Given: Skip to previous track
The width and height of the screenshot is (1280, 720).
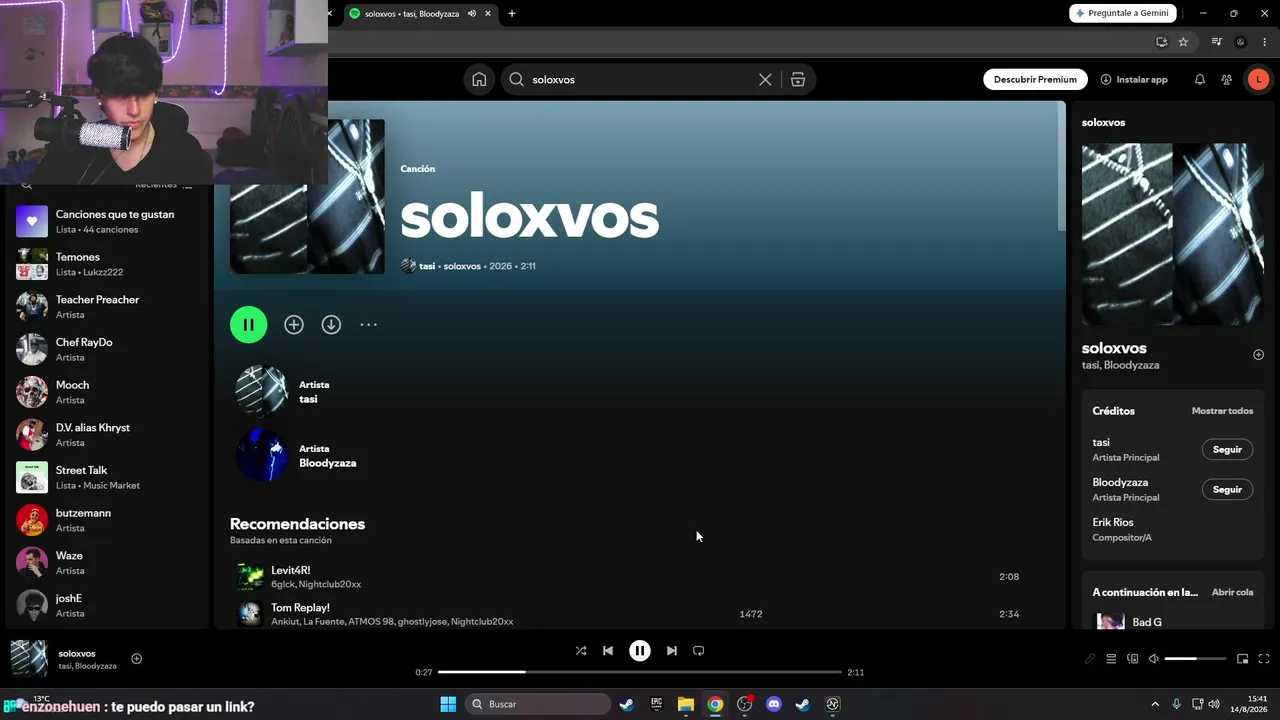Looking at the screenshot, I should tap(608, 651).
